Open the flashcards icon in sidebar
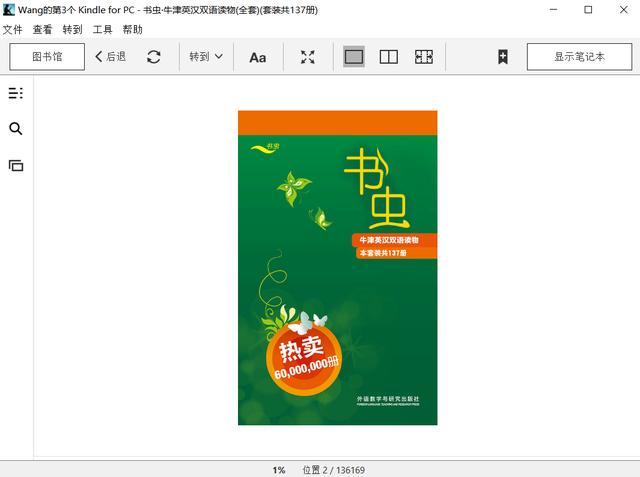The height and width of the screenshot is (477, 640). (x=16, y=165)
